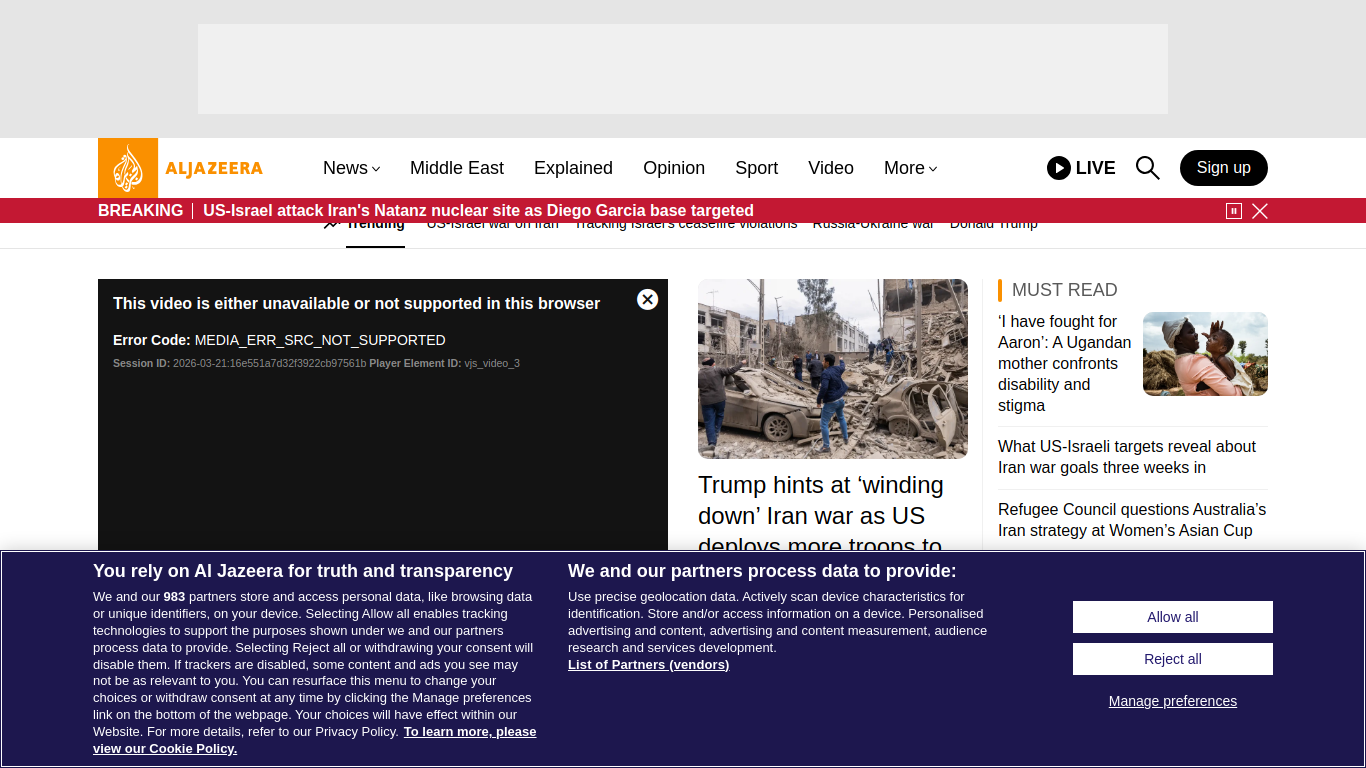Read What US-Israeli targets reveal article

point(1127,457)
